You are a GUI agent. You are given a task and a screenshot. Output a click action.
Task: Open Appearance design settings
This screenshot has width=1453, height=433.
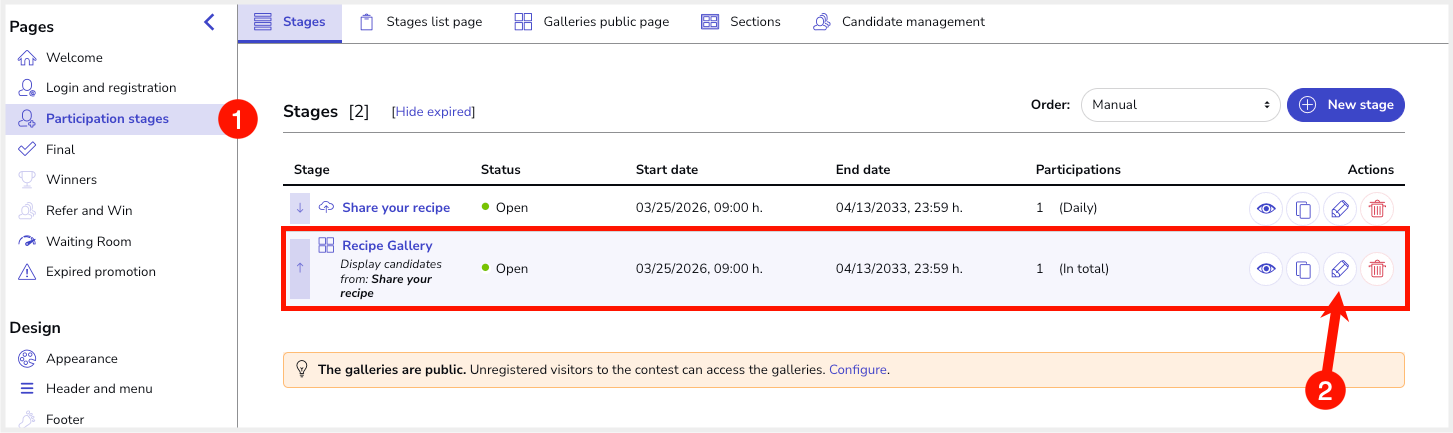click(82, 359)
